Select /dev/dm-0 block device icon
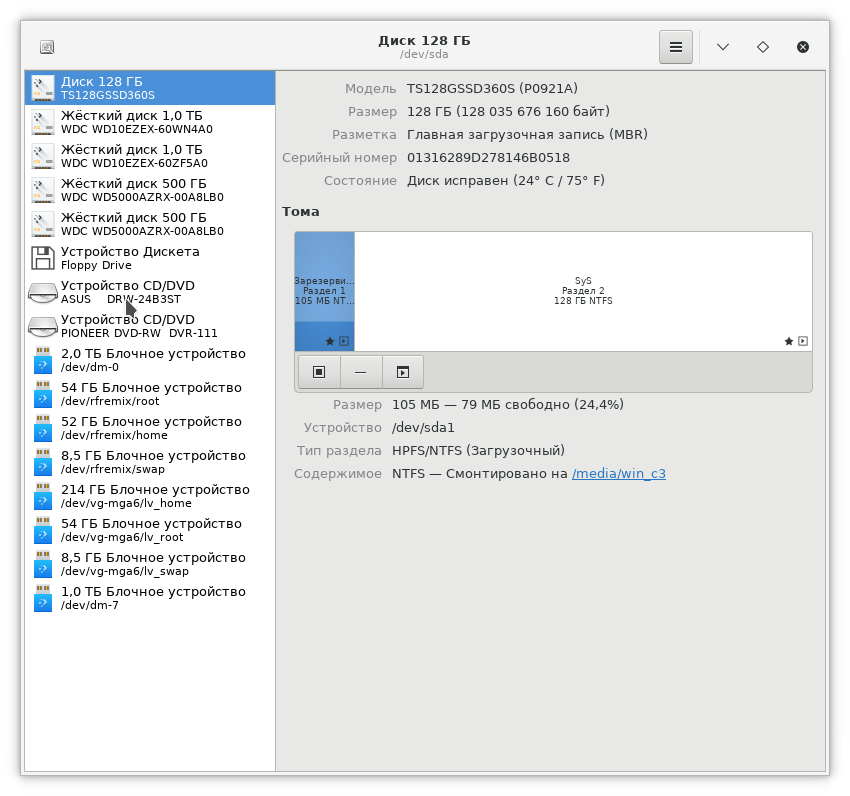This screenshot has width=850, height=796. pos(43,360)
